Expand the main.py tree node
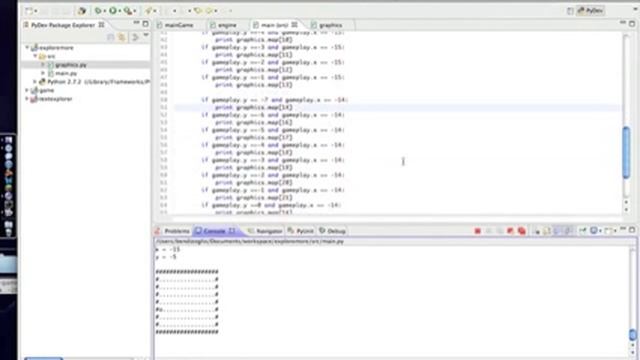The height and width of the screenshot is (360, 640). point(43,73)
